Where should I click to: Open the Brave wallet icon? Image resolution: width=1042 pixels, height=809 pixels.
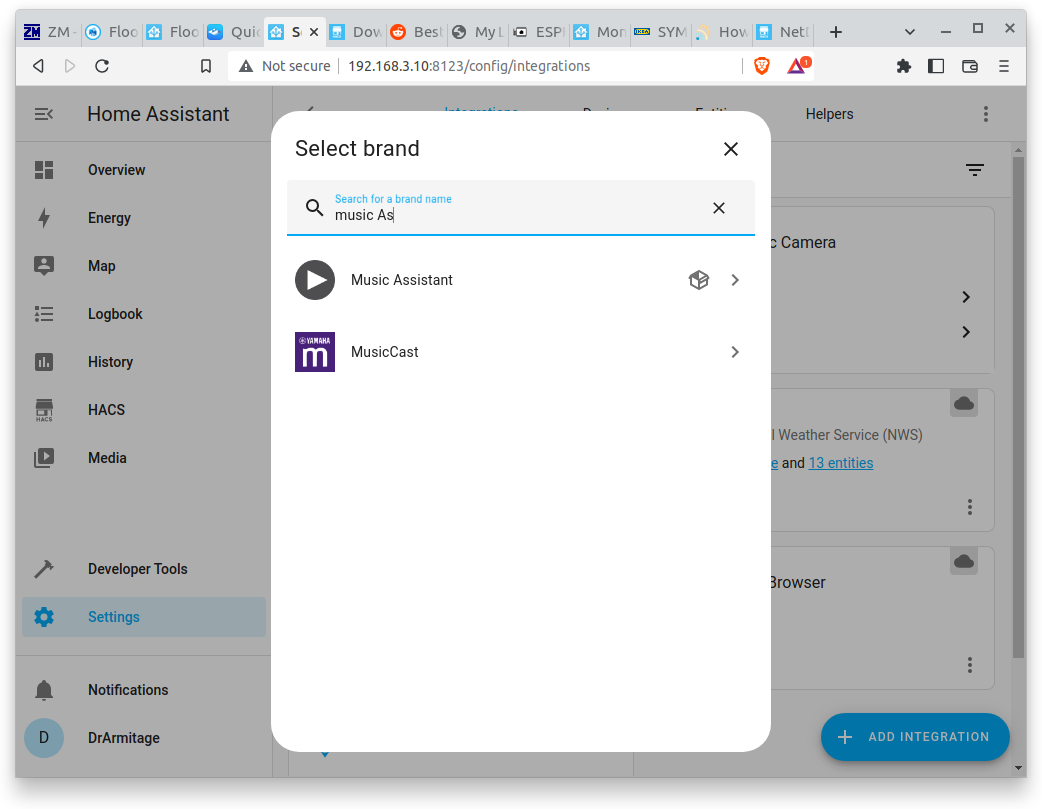tap(970, 66)
